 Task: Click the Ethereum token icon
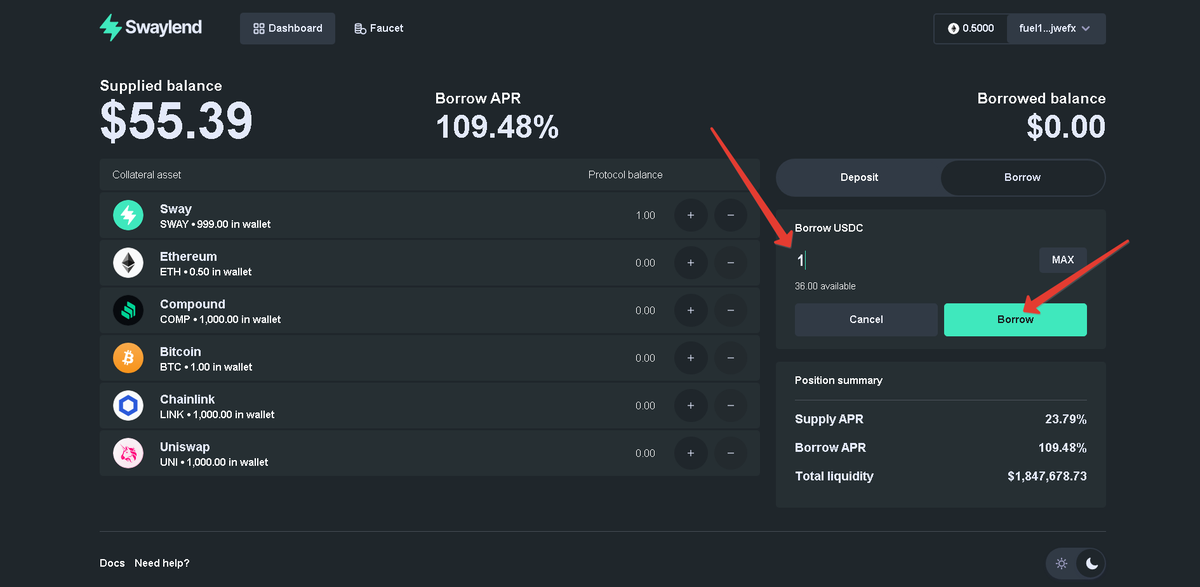pyautogui.click(x=128, y=262)
